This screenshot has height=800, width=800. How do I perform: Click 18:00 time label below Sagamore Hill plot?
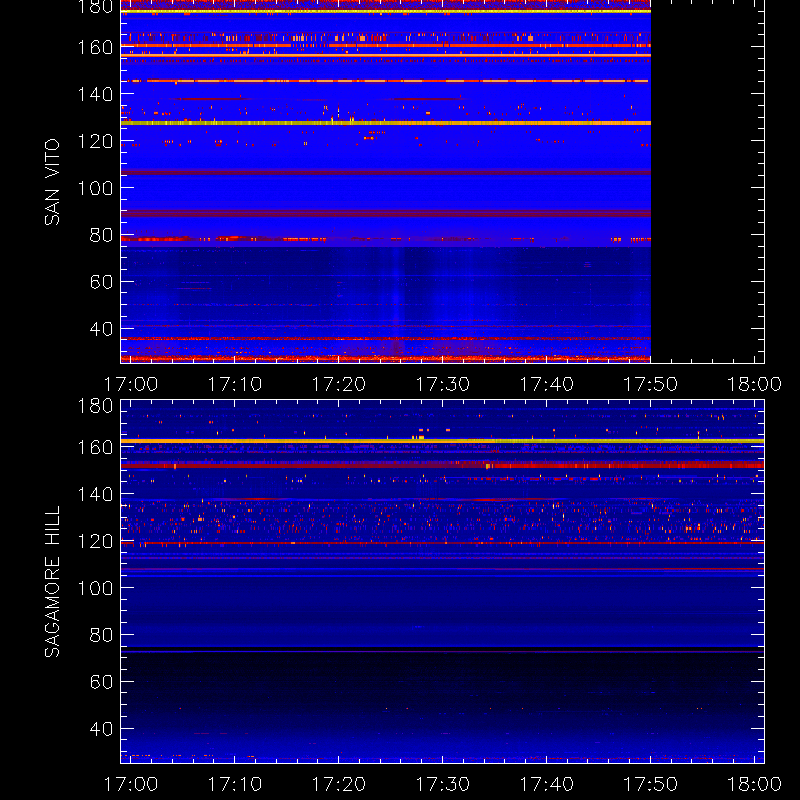click(754, 784)
